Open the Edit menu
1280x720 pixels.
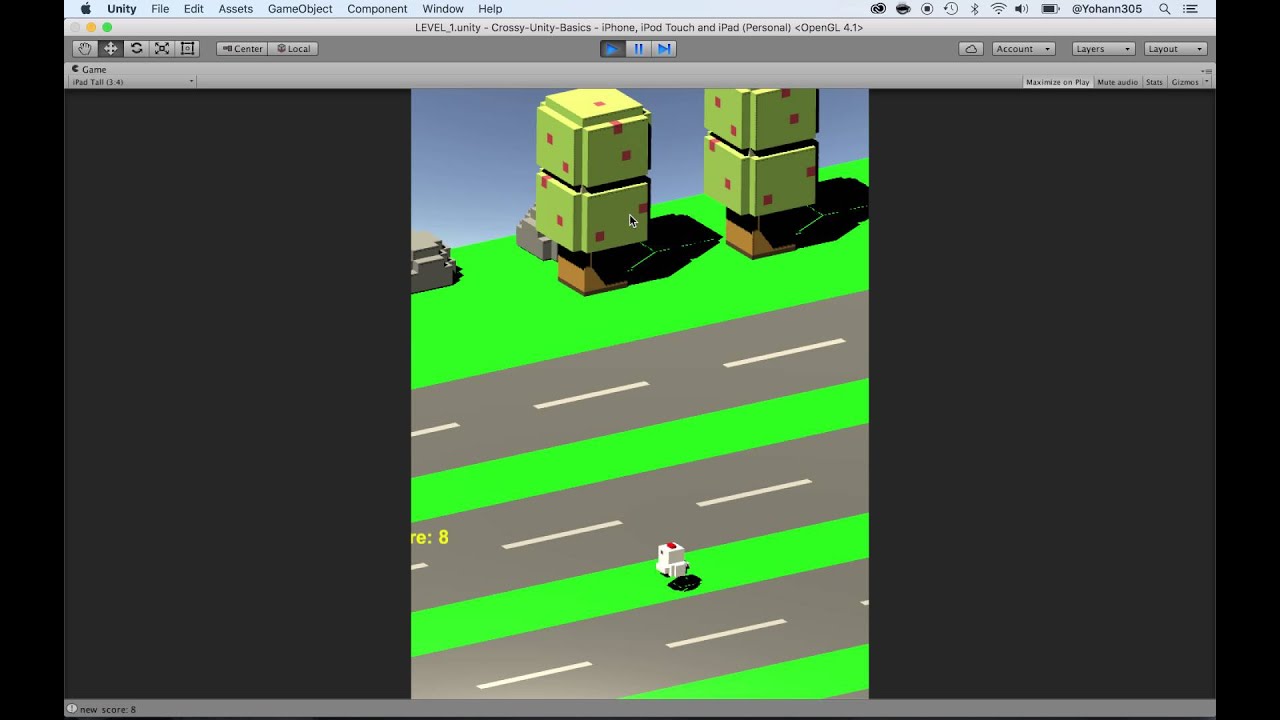[193, 9]
